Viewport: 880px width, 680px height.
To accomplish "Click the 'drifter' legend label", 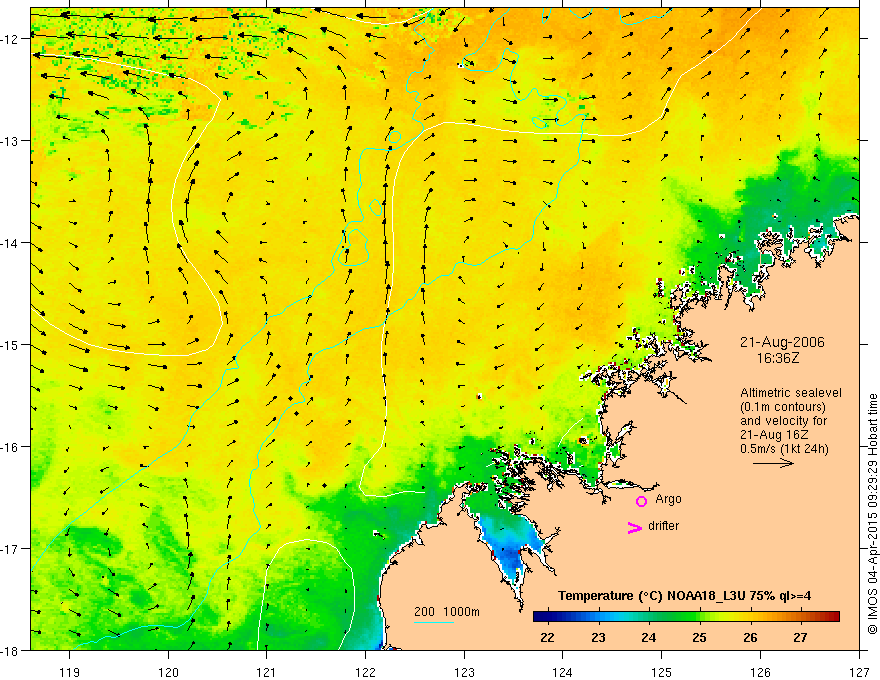I will [663, 526].
